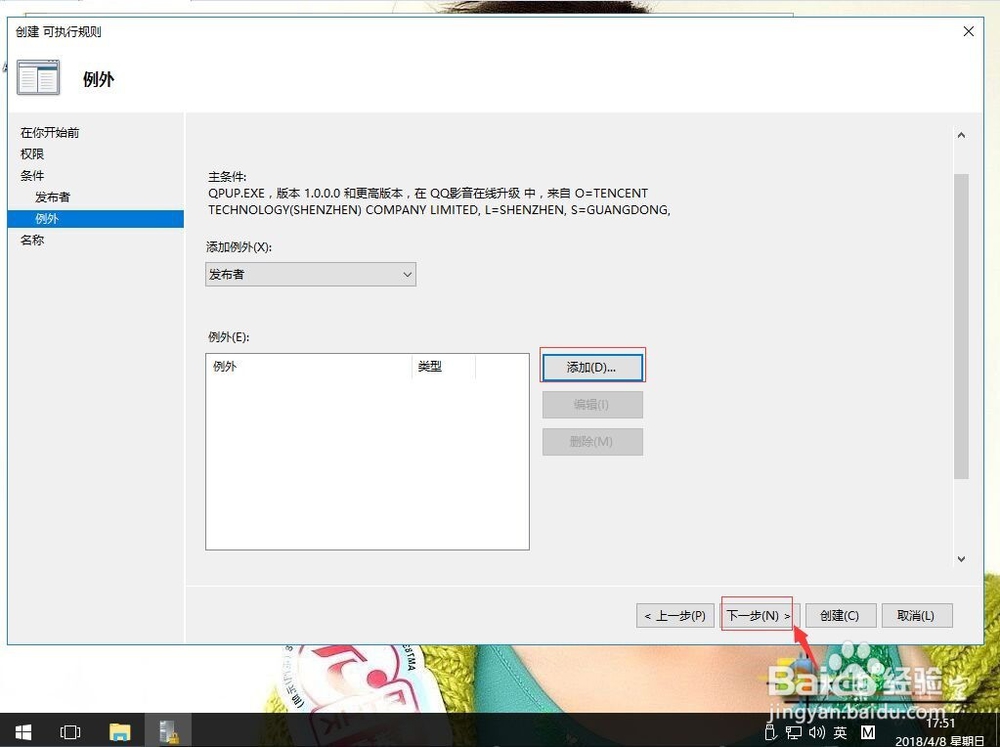Click the 添加(D) button to add exception
Image resolution: width=1000 pixels, height=747 pixels.
coord(592,366)
